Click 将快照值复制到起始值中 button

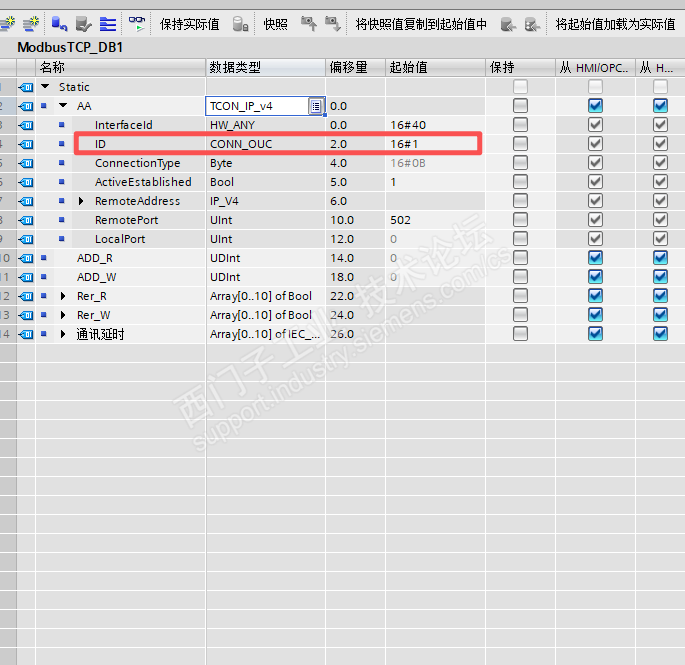coord(421,24)
